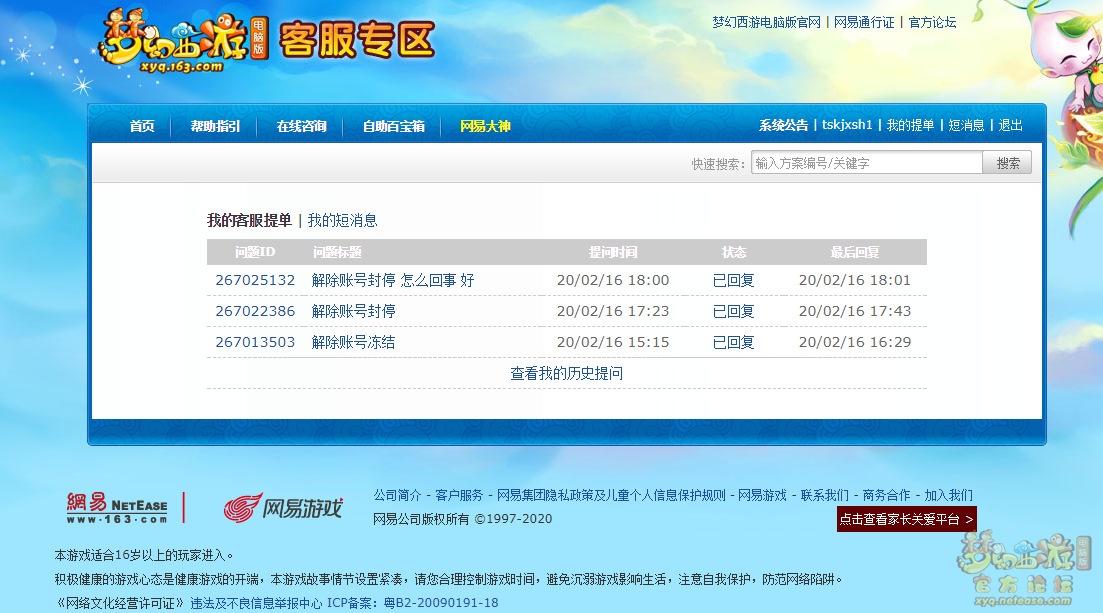Click the 搜索 button
The width and height of the screenshot is (1103, 613).
[1007, 163]
